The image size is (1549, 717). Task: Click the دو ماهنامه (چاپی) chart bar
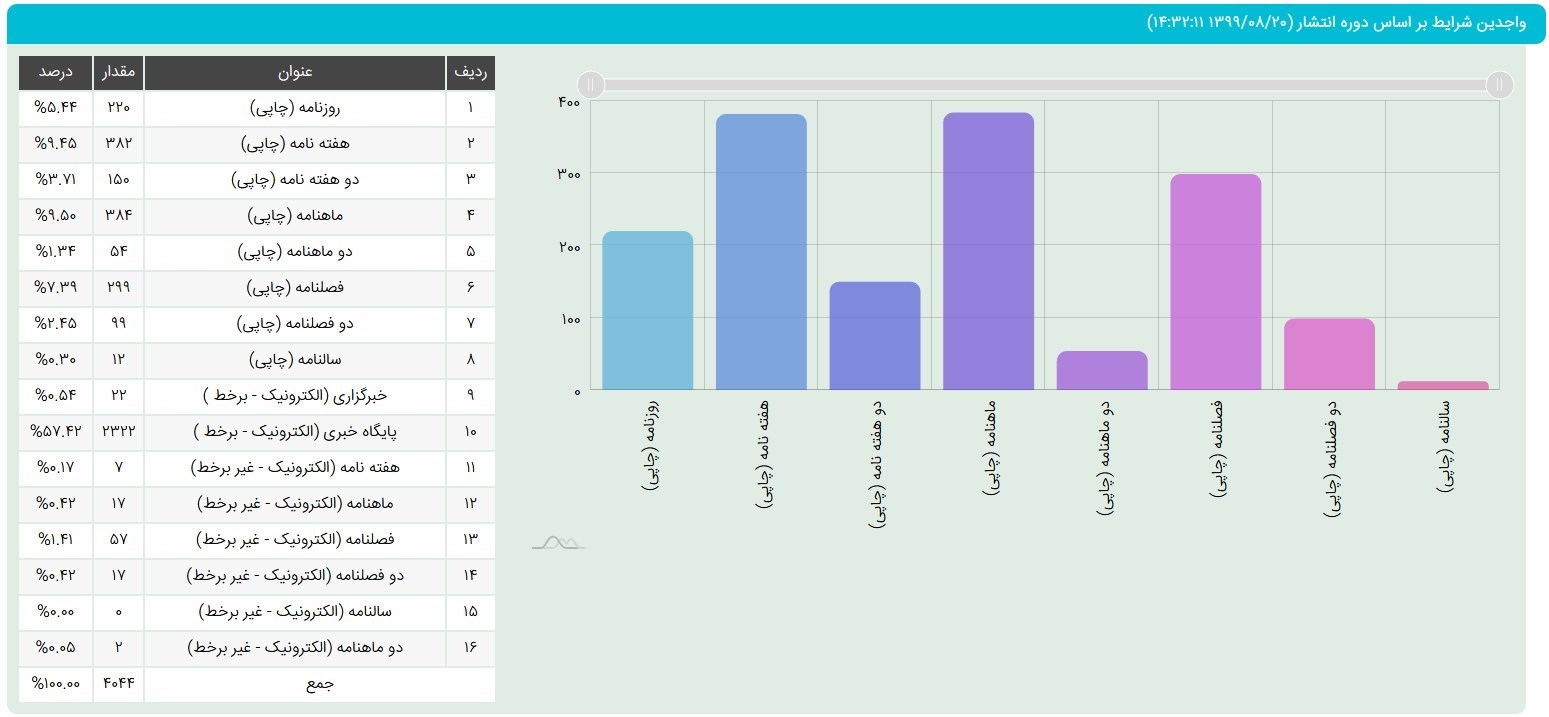[x=1102, y=370]
